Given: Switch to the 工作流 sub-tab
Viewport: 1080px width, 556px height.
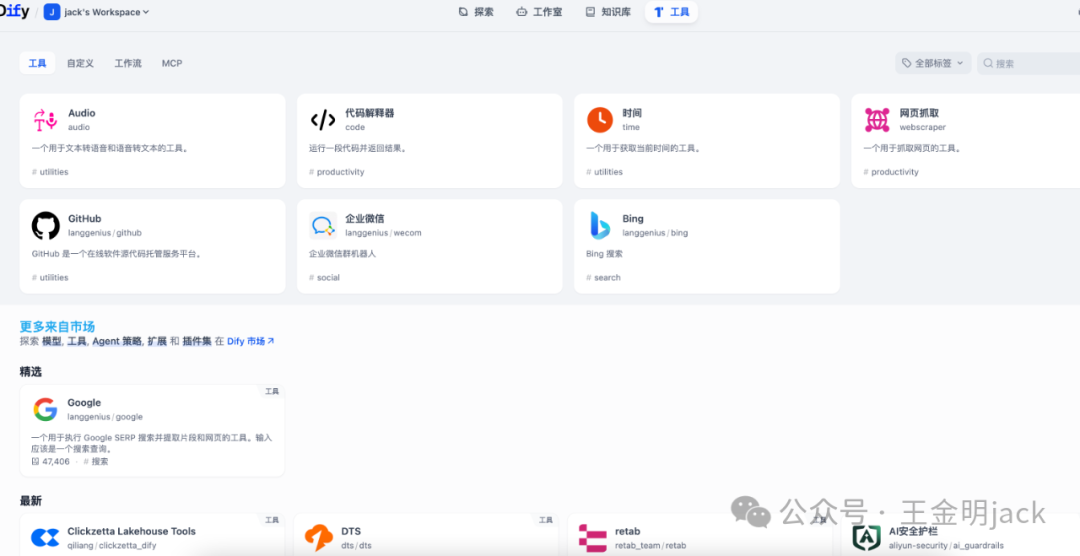Looking at the screenshot, I should [x=128, y=63].
